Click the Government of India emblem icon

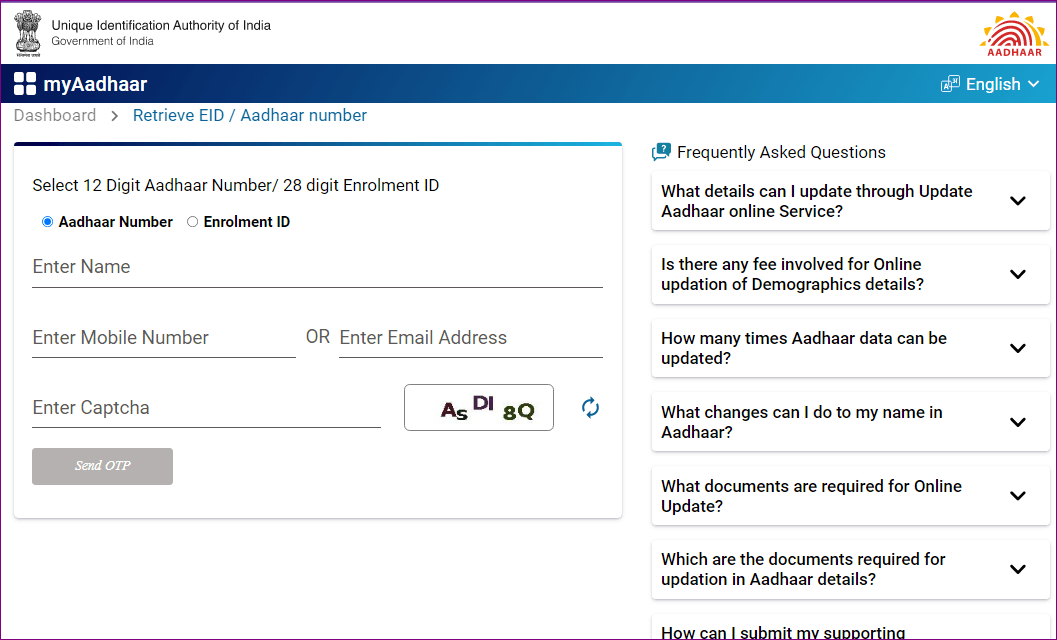click(29, 32)
